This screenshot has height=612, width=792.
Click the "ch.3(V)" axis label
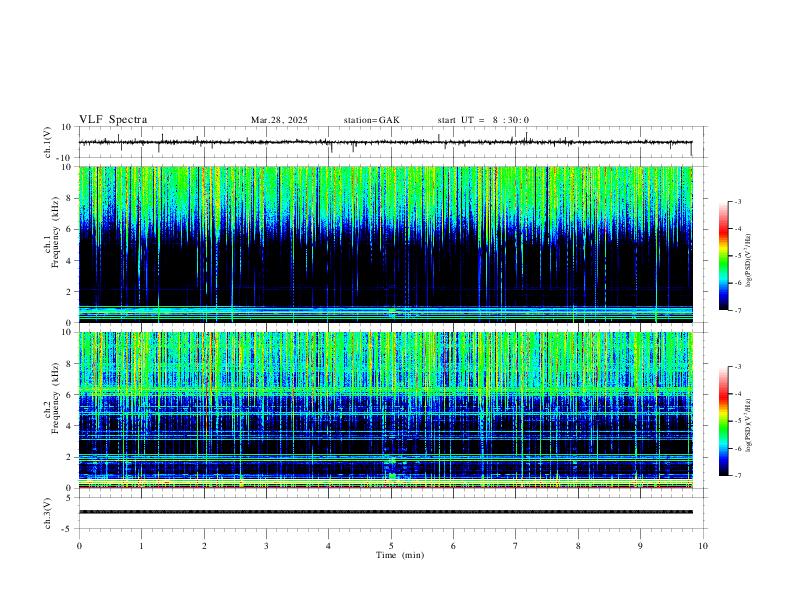click(48, 513)
